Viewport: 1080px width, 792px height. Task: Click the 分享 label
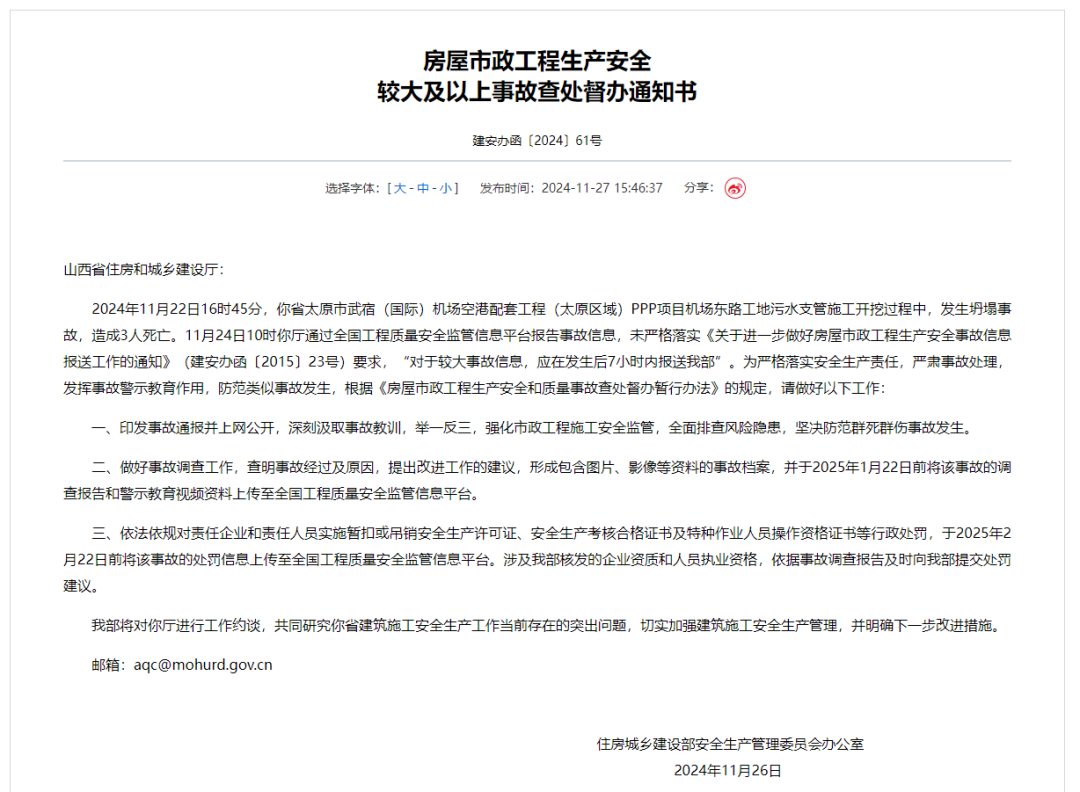point(696,187)
